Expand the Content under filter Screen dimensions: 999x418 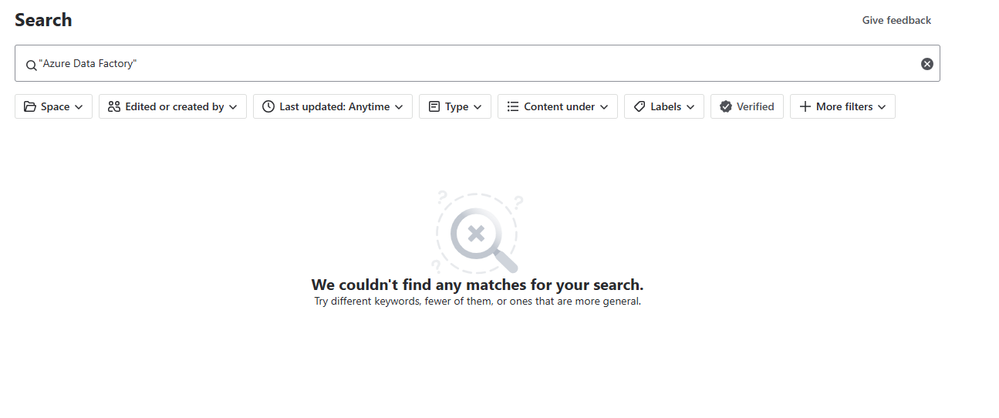[557, 106]
